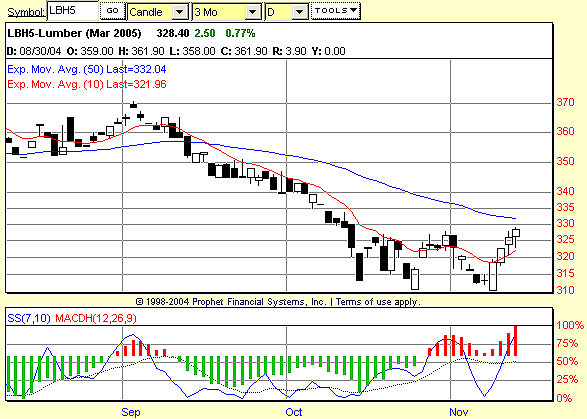Click the Exp. Mov. Avg. (10) legend label
Image resolution: width=587 pixels, height=419 pixels.
(x=86, y=84)
